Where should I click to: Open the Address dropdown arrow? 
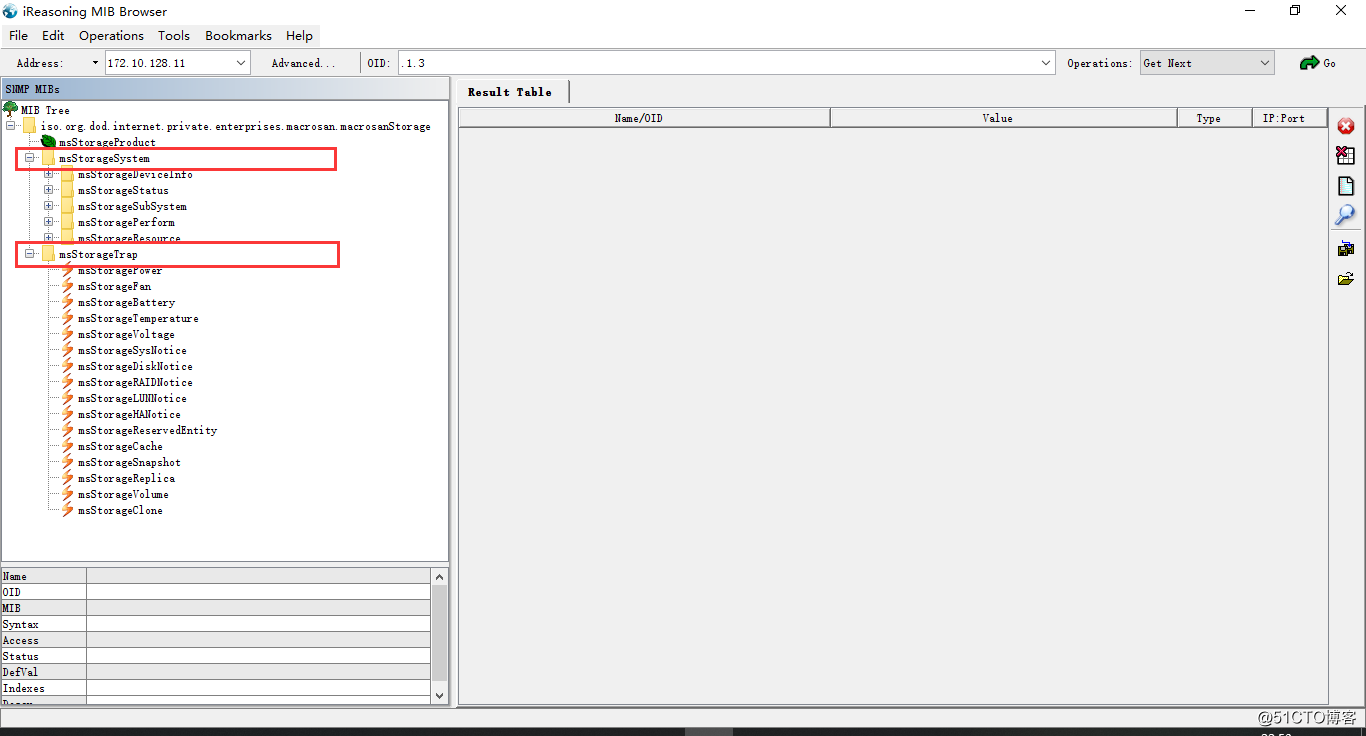coord(241,63)
